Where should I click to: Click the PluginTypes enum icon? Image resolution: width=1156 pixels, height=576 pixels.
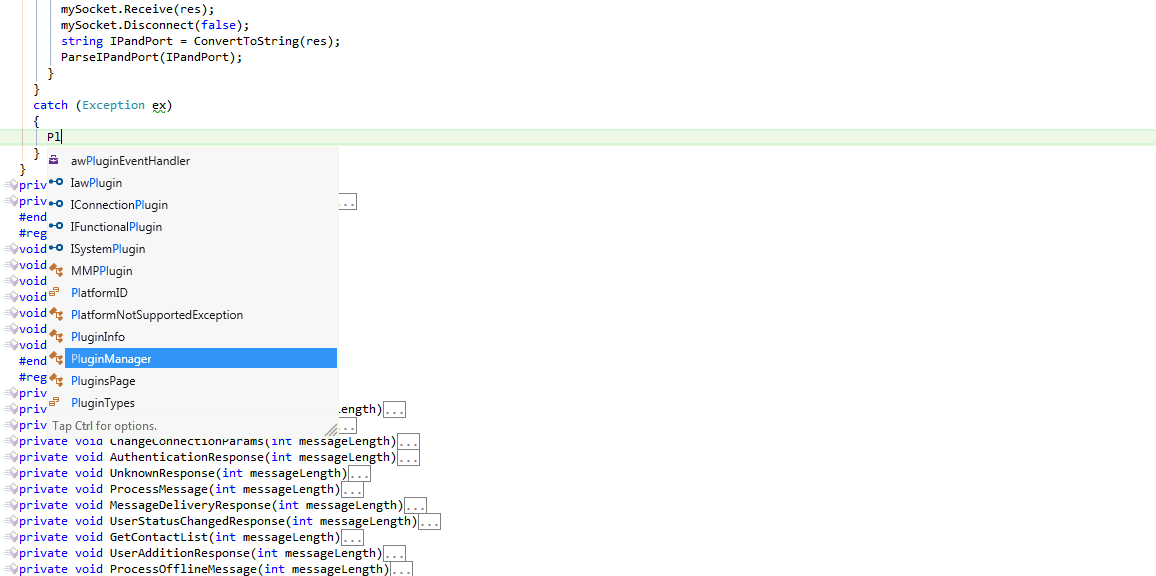[54, 402]
